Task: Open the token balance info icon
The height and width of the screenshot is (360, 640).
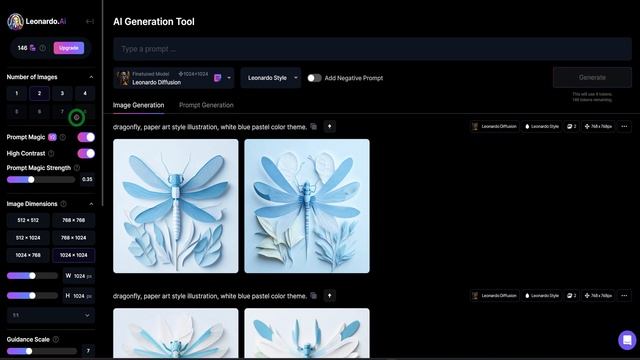Action: [x=42, y=48]
